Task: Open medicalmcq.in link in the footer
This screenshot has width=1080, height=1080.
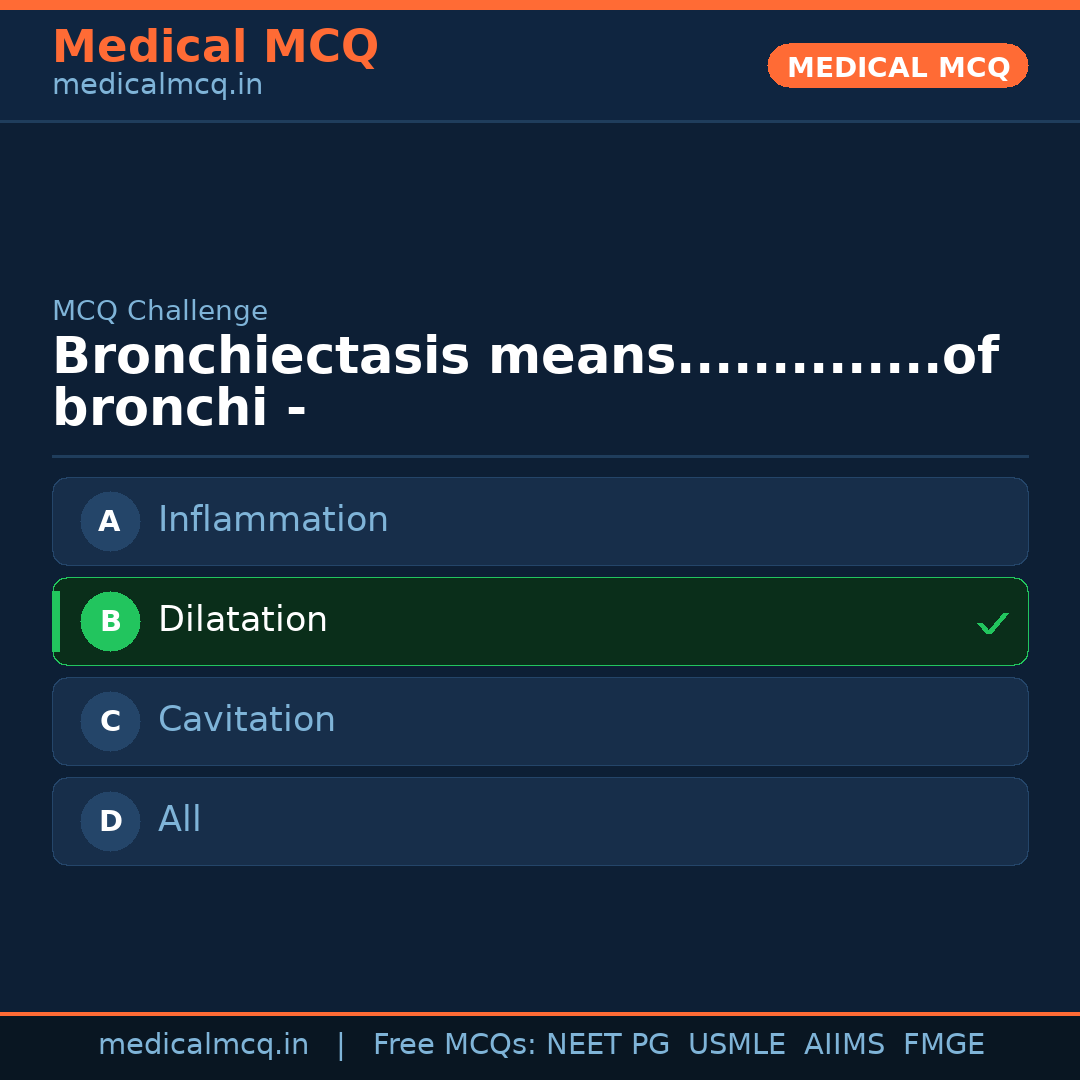Action: click(x=203, y=1045)
